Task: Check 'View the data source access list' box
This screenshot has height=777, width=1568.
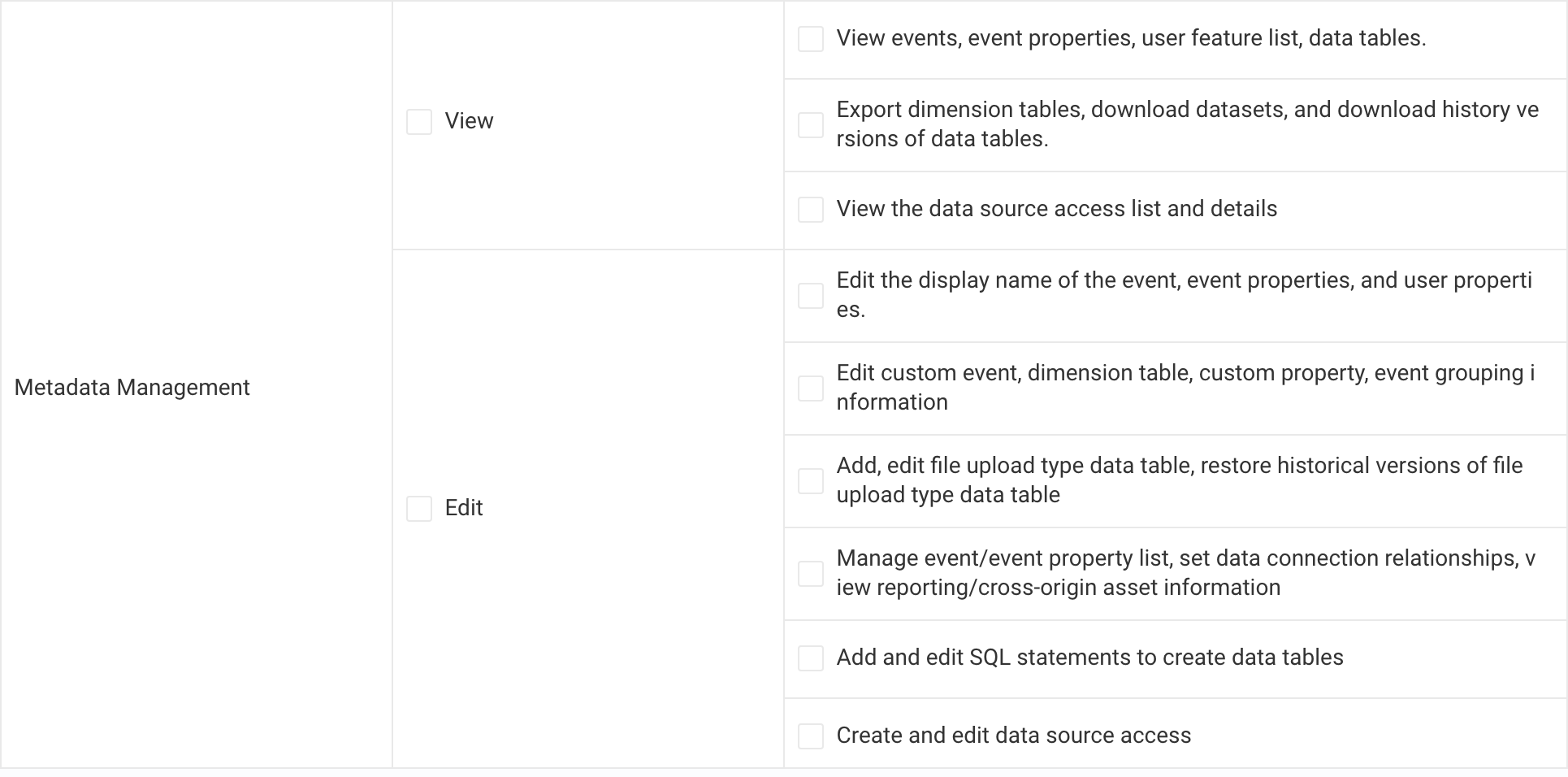Action: click(811, 210)
